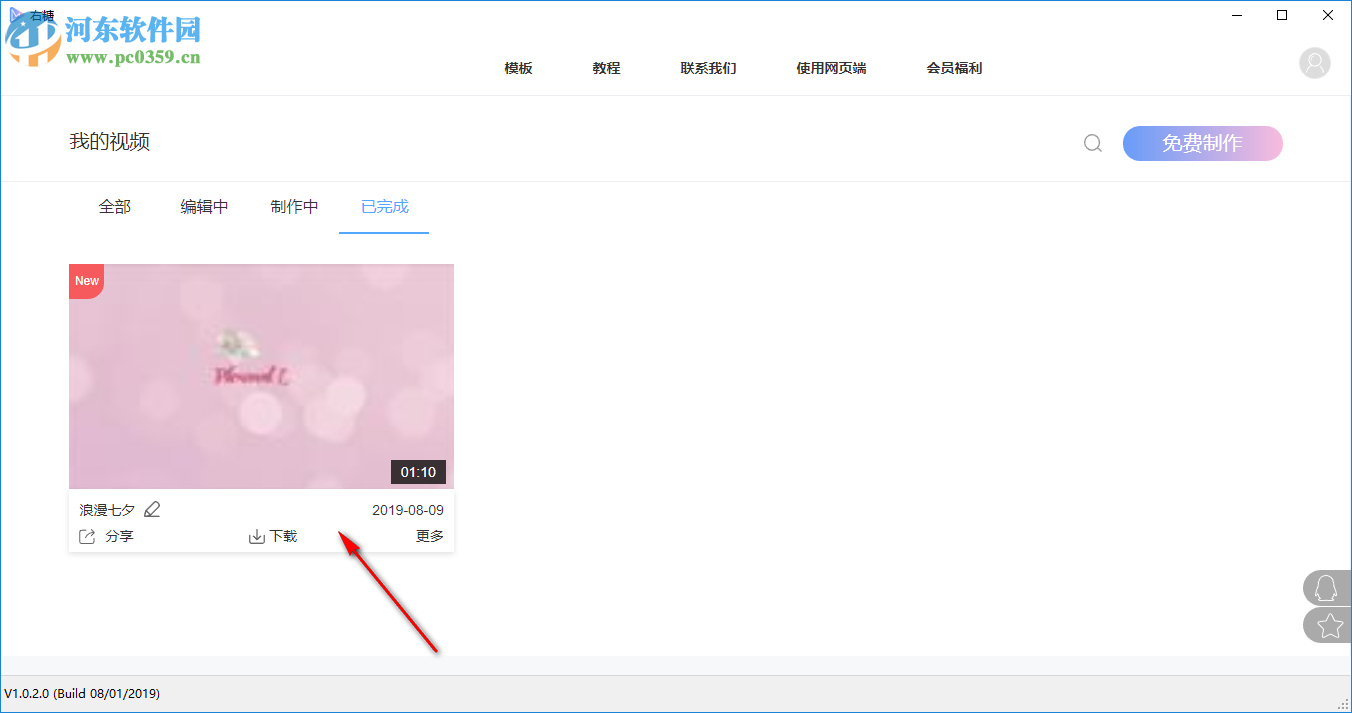This screenshot has width=1352, height=713.
Task: Open the search magnifier icon
Action: point(1093,143)
